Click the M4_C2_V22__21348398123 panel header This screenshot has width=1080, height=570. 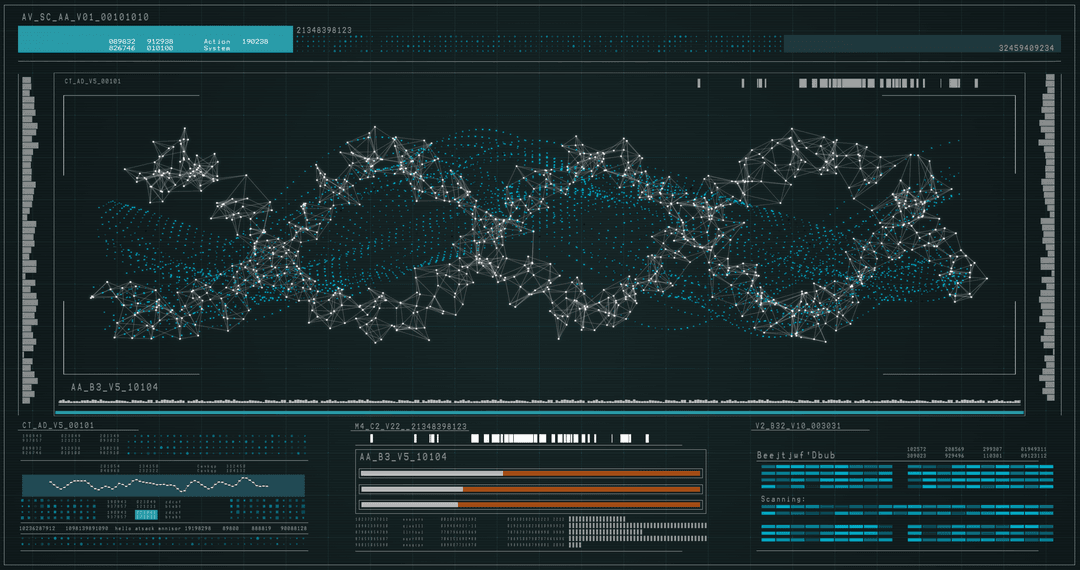point(411,427)
